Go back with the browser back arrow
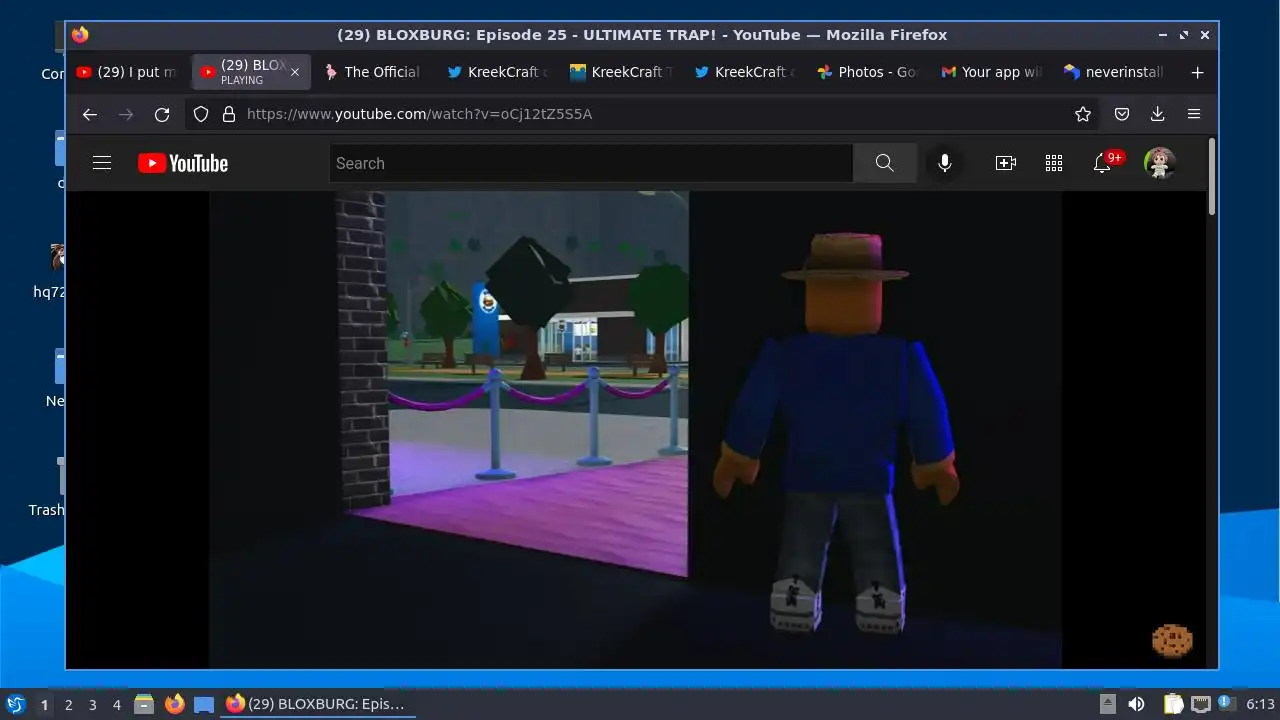Image resolution: width=1280 pixels, height=720 pixels. coord(90,114)
